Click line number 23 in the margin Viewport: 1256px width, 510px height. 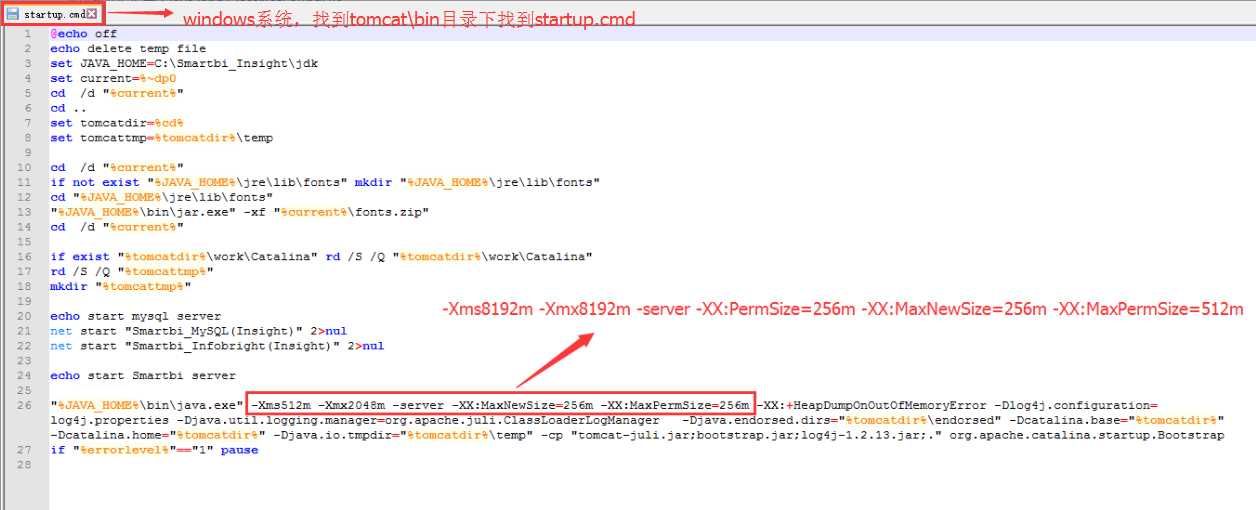tap(26, 360)
